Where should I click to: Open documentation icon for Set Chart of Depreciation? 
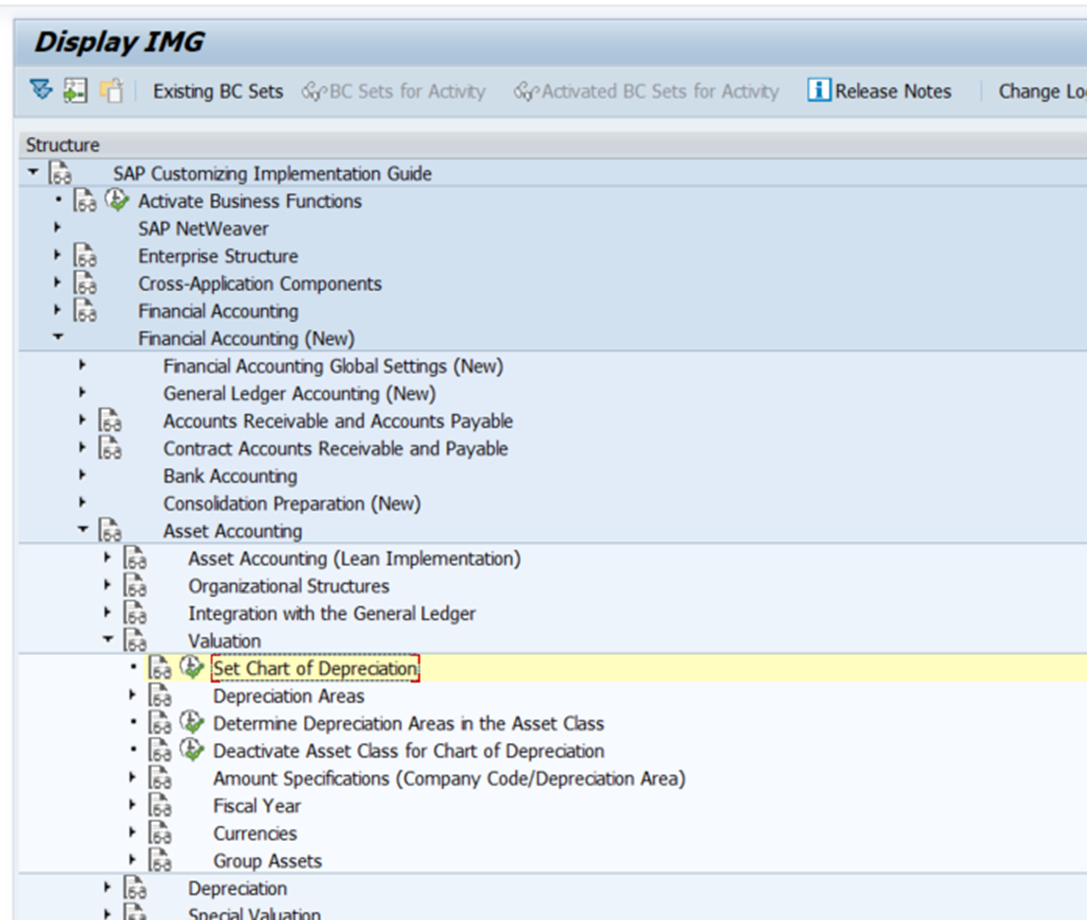(x=159, y=668)
